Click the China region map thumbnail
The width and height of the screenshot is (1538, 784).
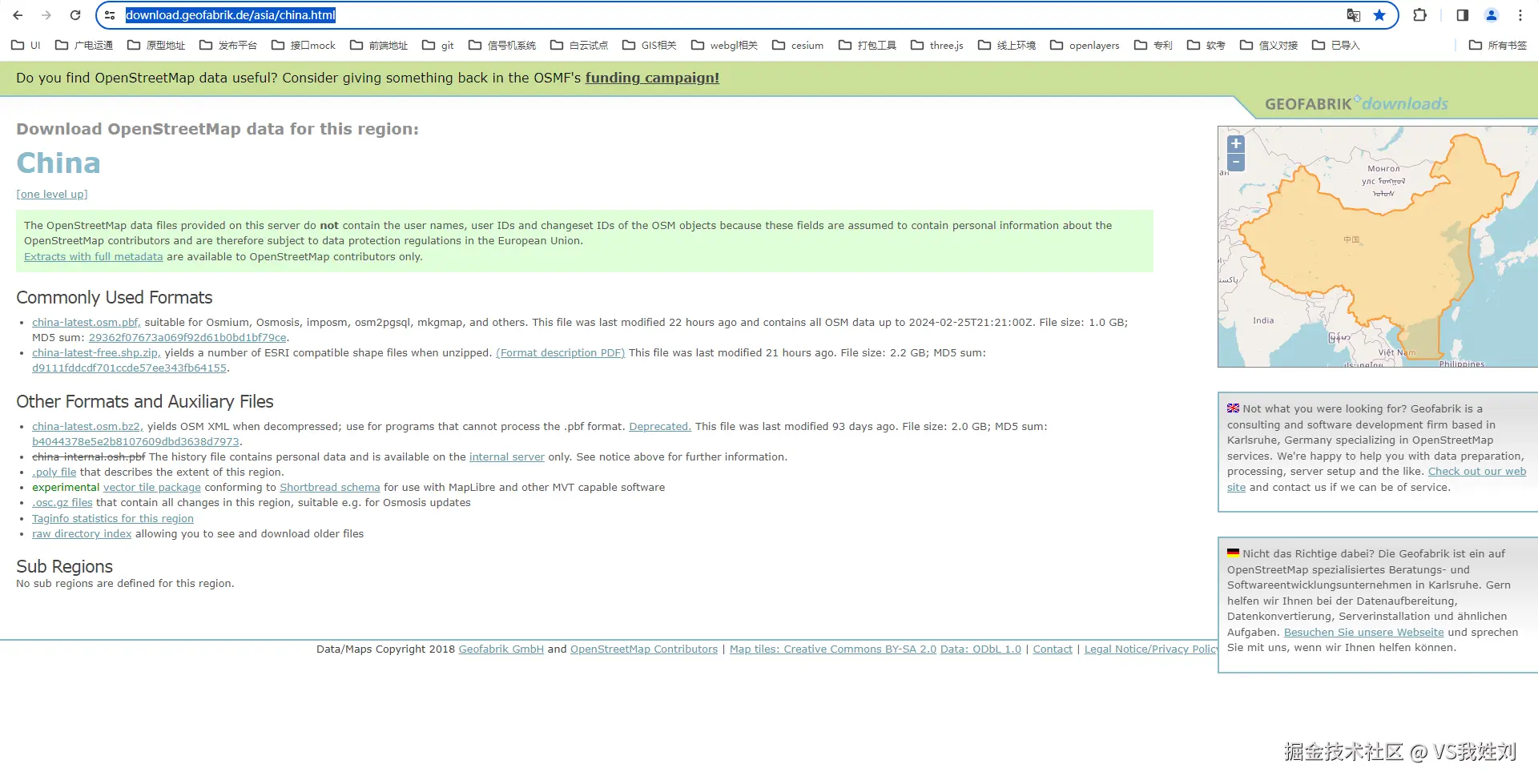1378,247
